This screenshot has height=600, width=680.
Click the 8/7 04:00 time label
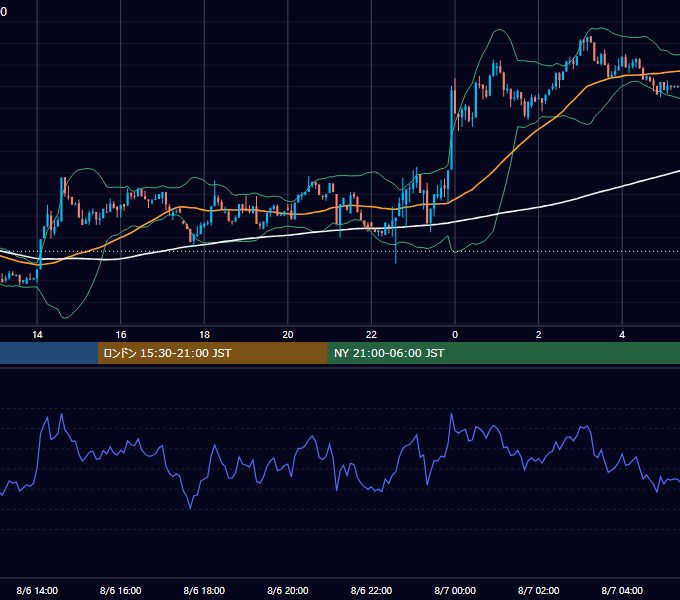(622, 590)
